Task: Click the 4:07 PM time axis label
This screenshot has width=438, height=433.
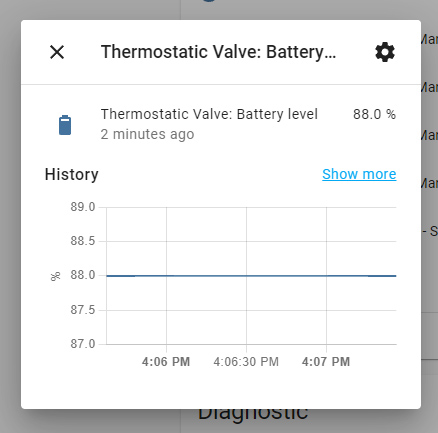Action: coord(326,362)
